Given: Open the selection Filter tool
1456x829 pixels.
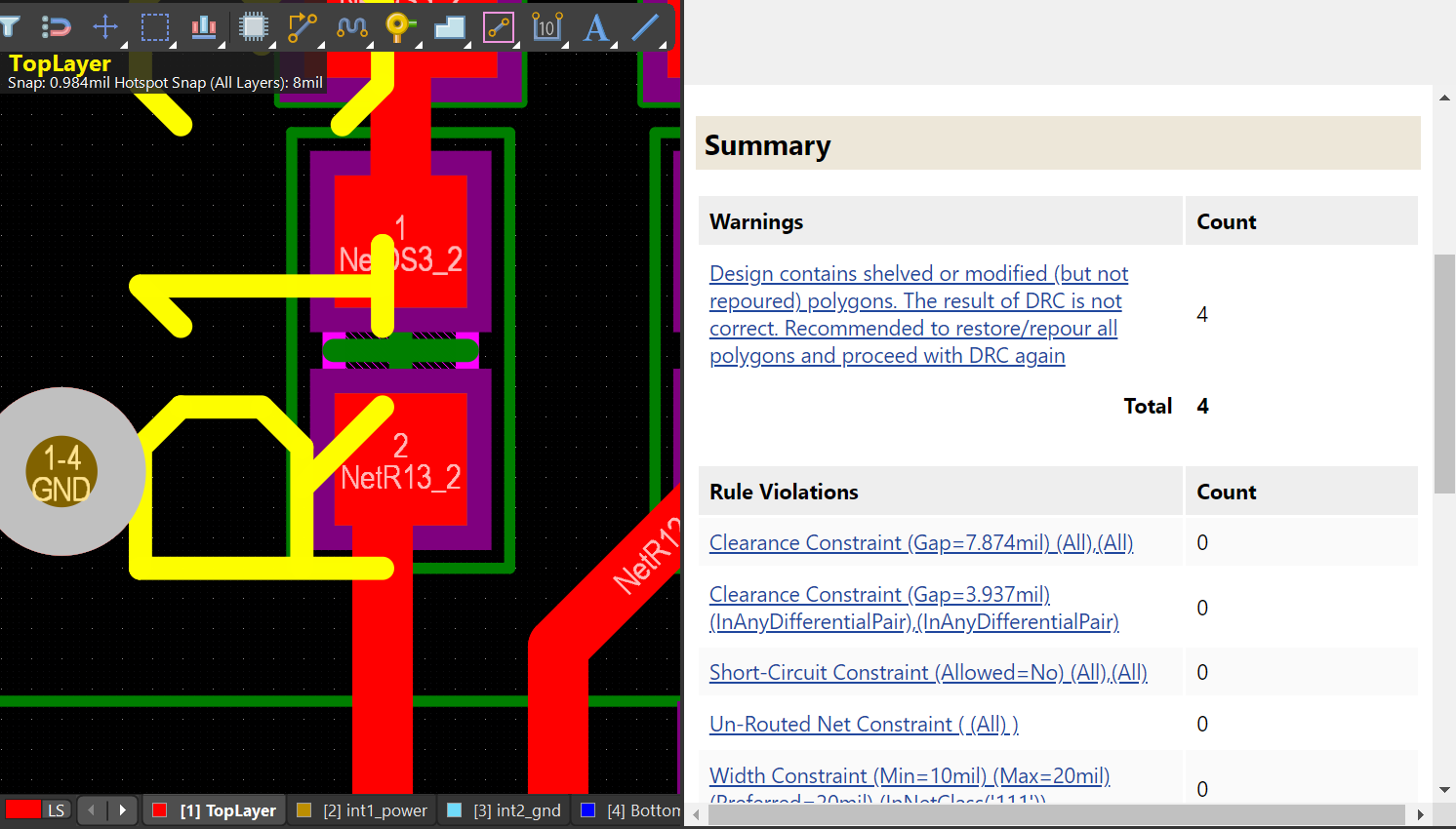Looking at the screenshot, I should pos(11,26).
